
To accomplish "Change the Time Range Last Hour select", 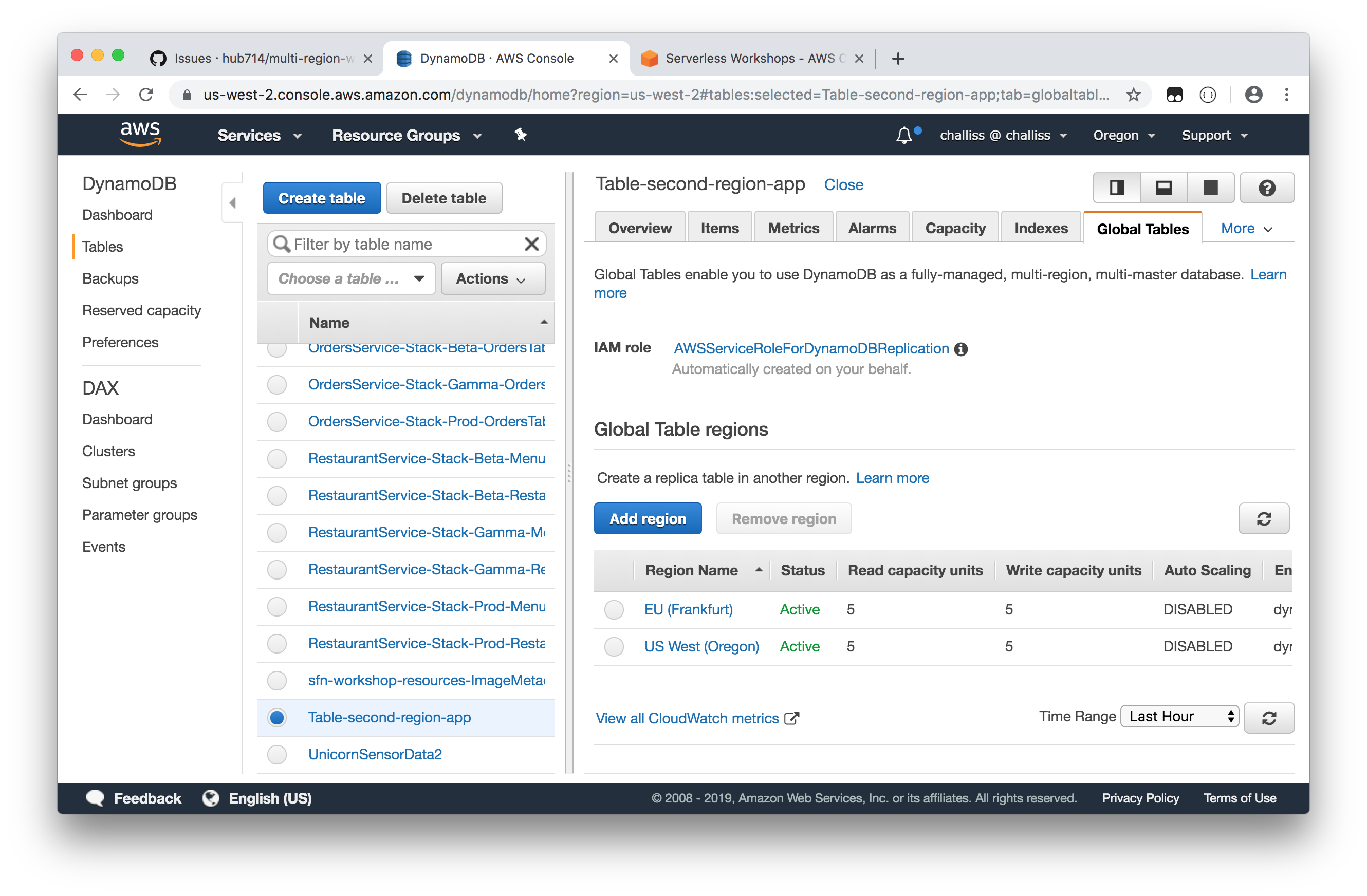I will coord(1179,716).
